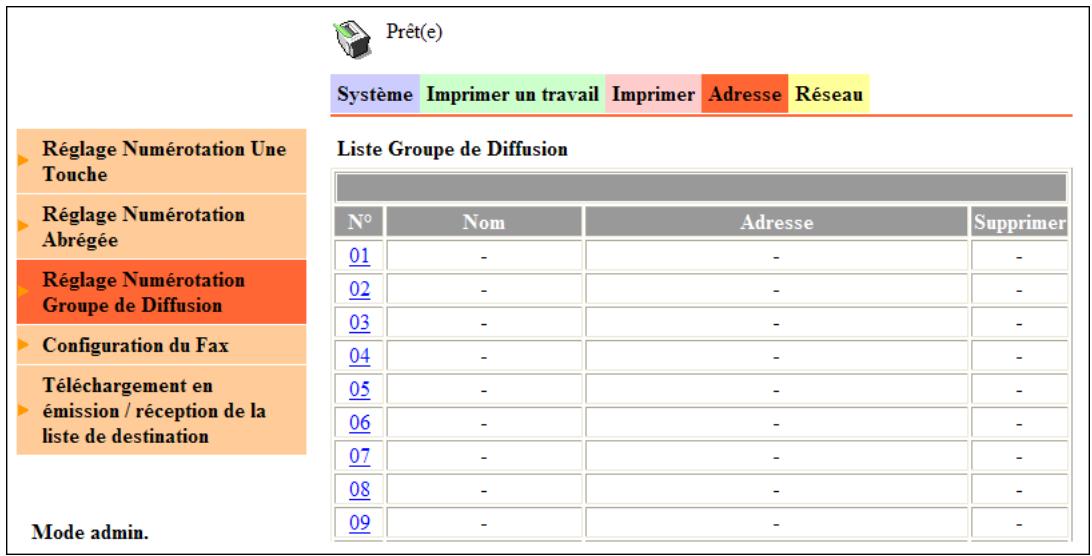1092x556 pixels.
Task: Open the Système tab
Action: pos(375,94)
